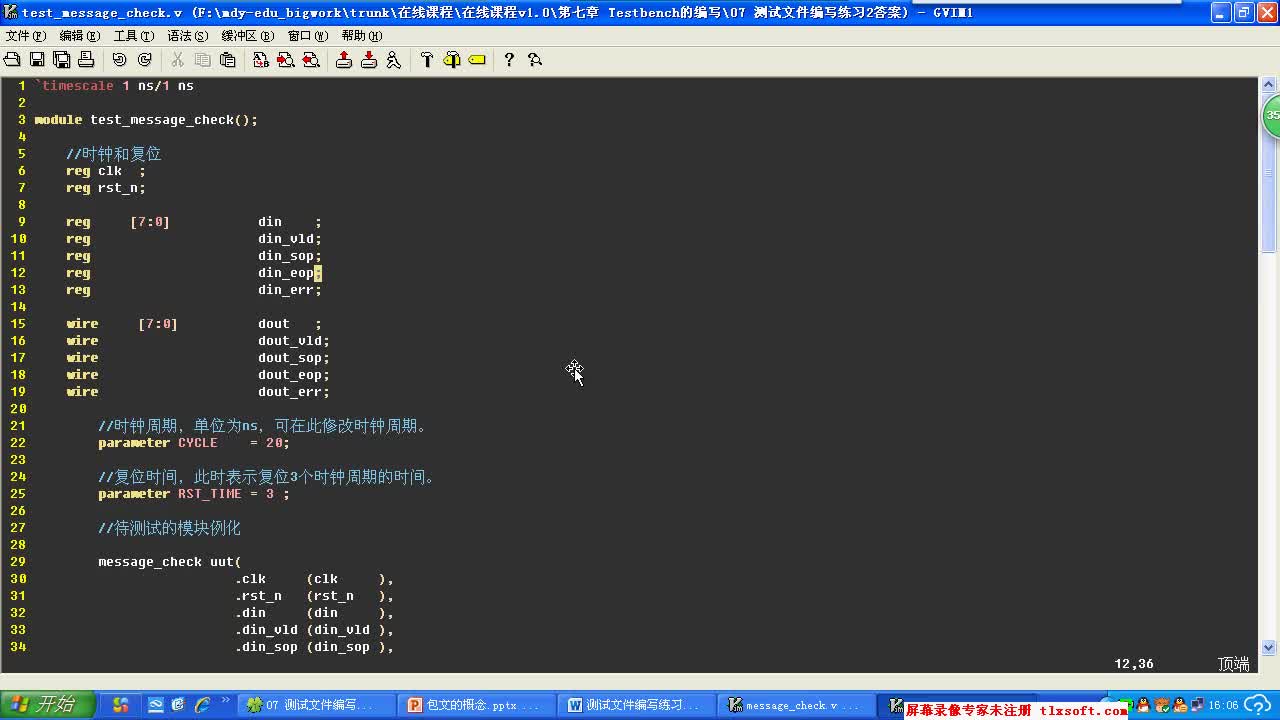Click the vertical scrollbar thumb

(x=1269, y=174)
